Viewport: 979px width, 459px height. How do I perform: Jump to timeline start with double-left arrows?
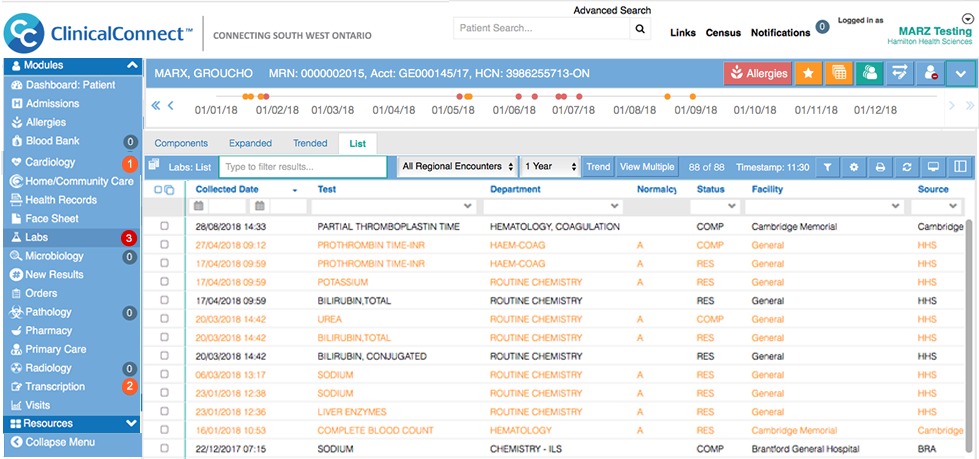click(156, 106)
